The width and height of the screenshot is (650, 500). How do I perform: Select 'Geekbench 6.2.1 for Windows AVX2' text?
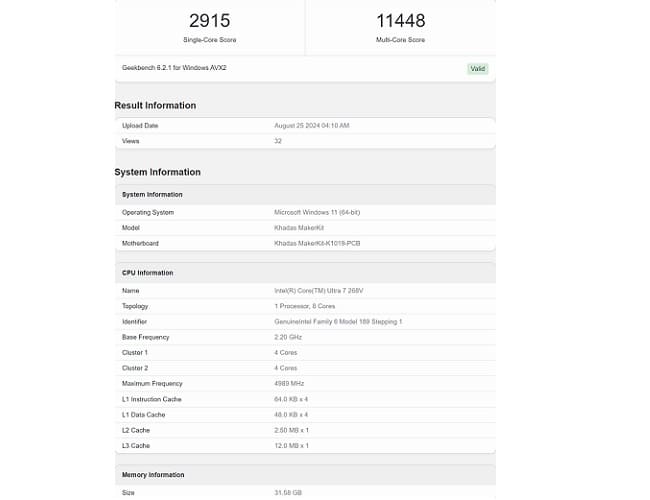point(174,68)
